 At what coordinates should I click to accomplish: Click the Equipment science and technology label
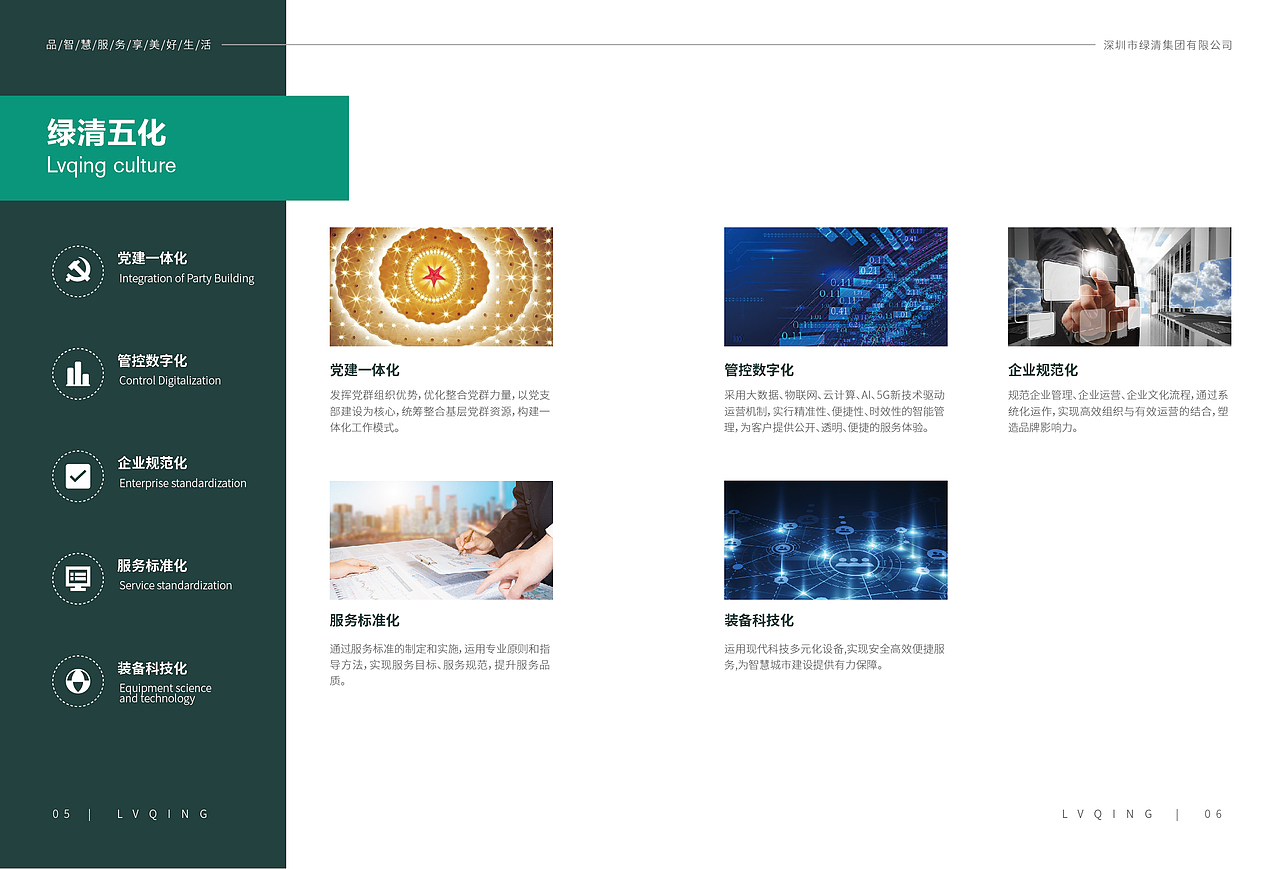coord(165,693)
